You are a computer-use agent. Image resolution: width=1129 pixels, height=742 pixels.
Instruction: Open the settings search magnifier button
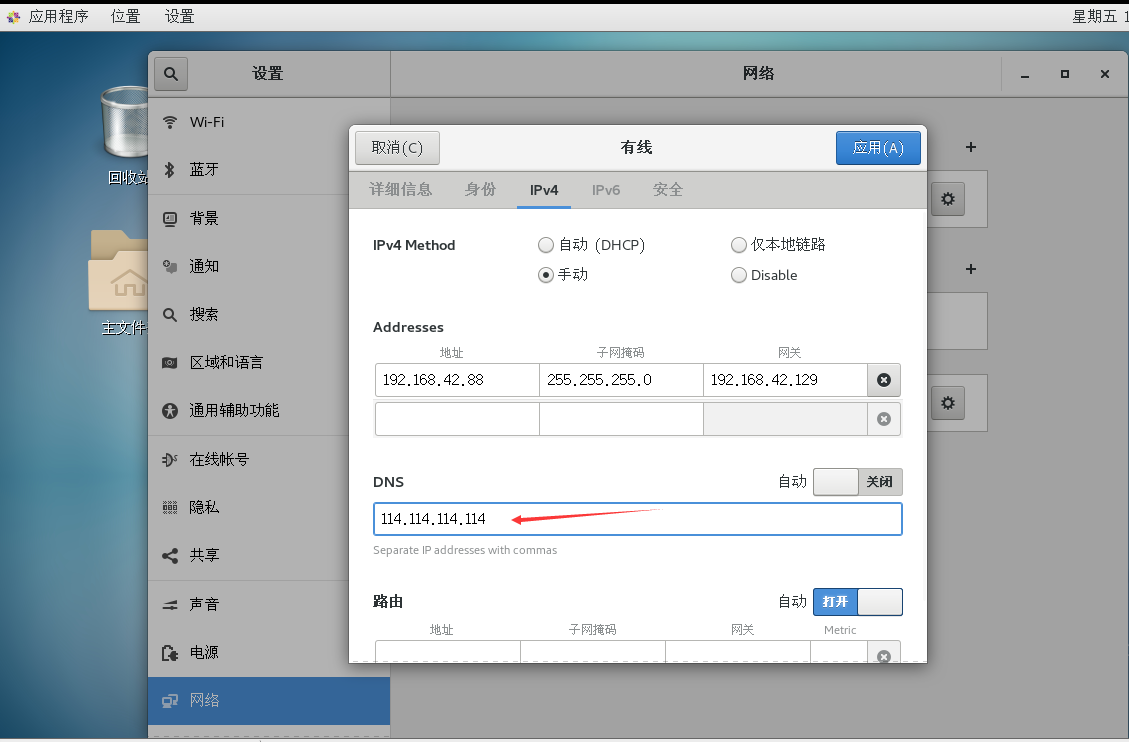coord(171,73)
